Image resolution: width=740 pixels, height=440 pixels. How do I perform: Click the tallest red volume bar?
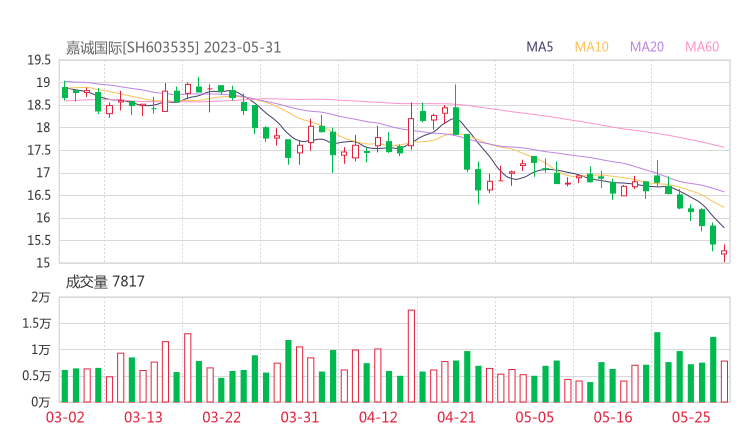tap(412, 356)
